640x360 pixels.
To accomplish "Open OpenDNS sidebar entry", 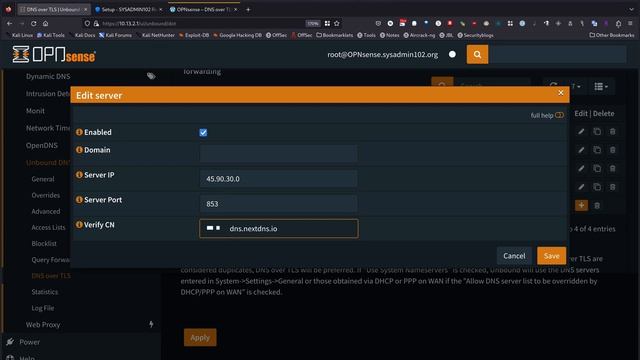I will 42,145.
